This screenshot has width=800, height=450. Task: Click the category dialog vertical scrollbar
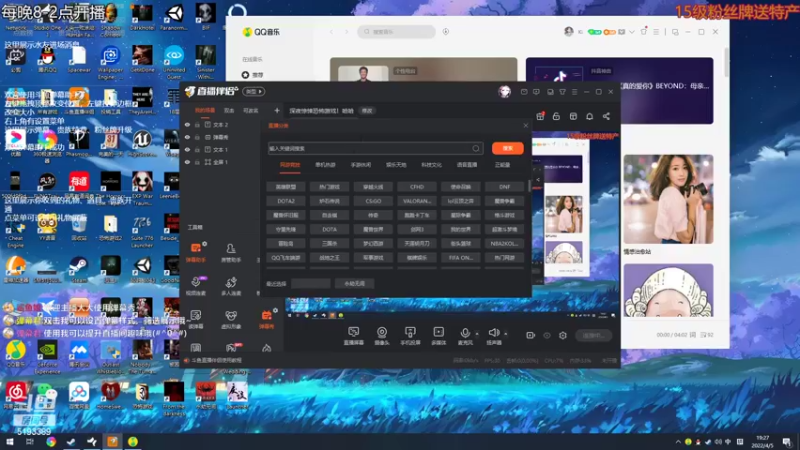click(x=530, y=185)
